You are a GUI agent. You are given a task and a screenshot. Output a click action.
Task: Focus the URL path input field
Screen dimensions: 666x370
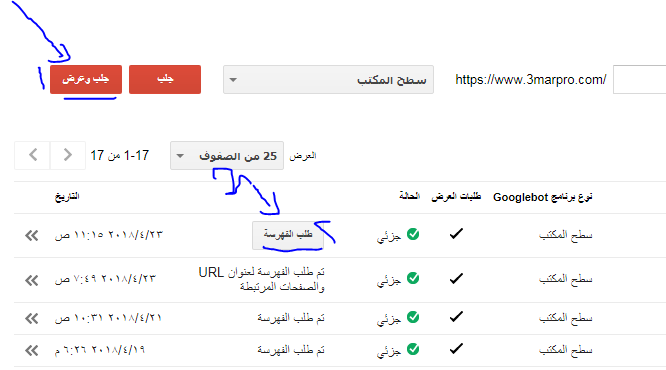(639, 79)
